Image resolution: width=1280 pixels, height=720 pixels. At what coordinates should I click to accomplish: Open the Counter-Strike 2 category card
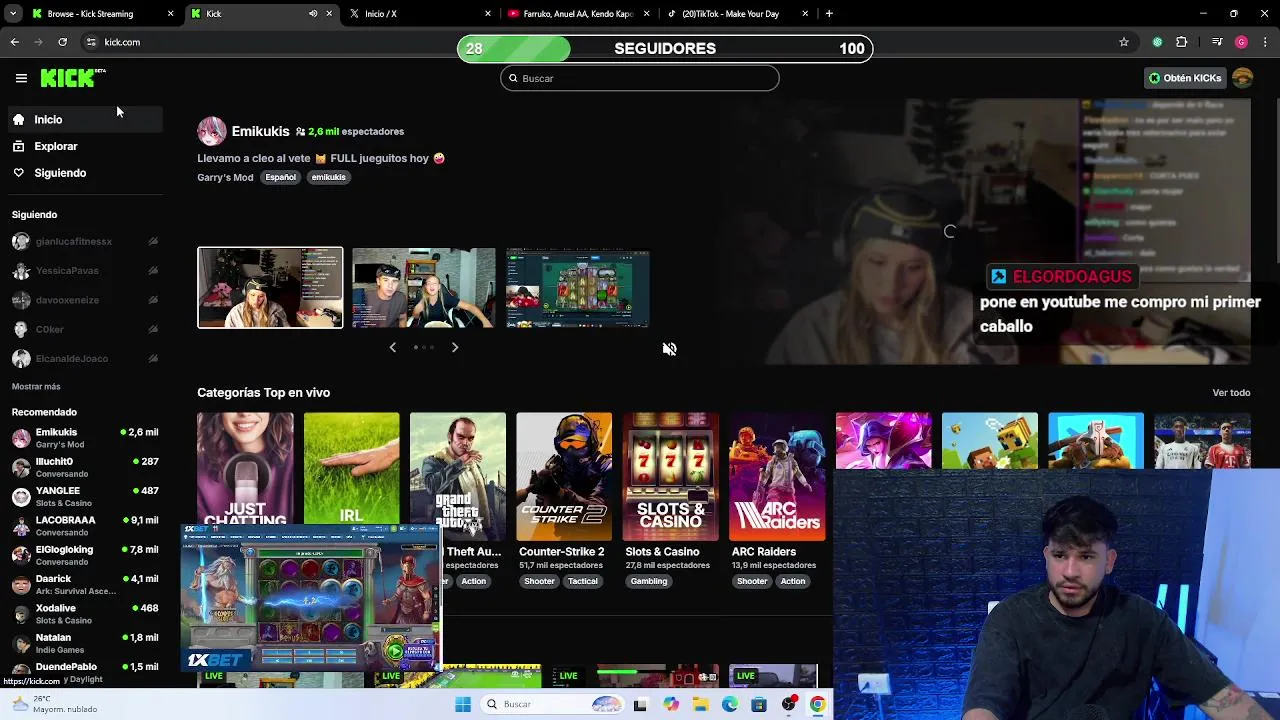pos(564,476)
